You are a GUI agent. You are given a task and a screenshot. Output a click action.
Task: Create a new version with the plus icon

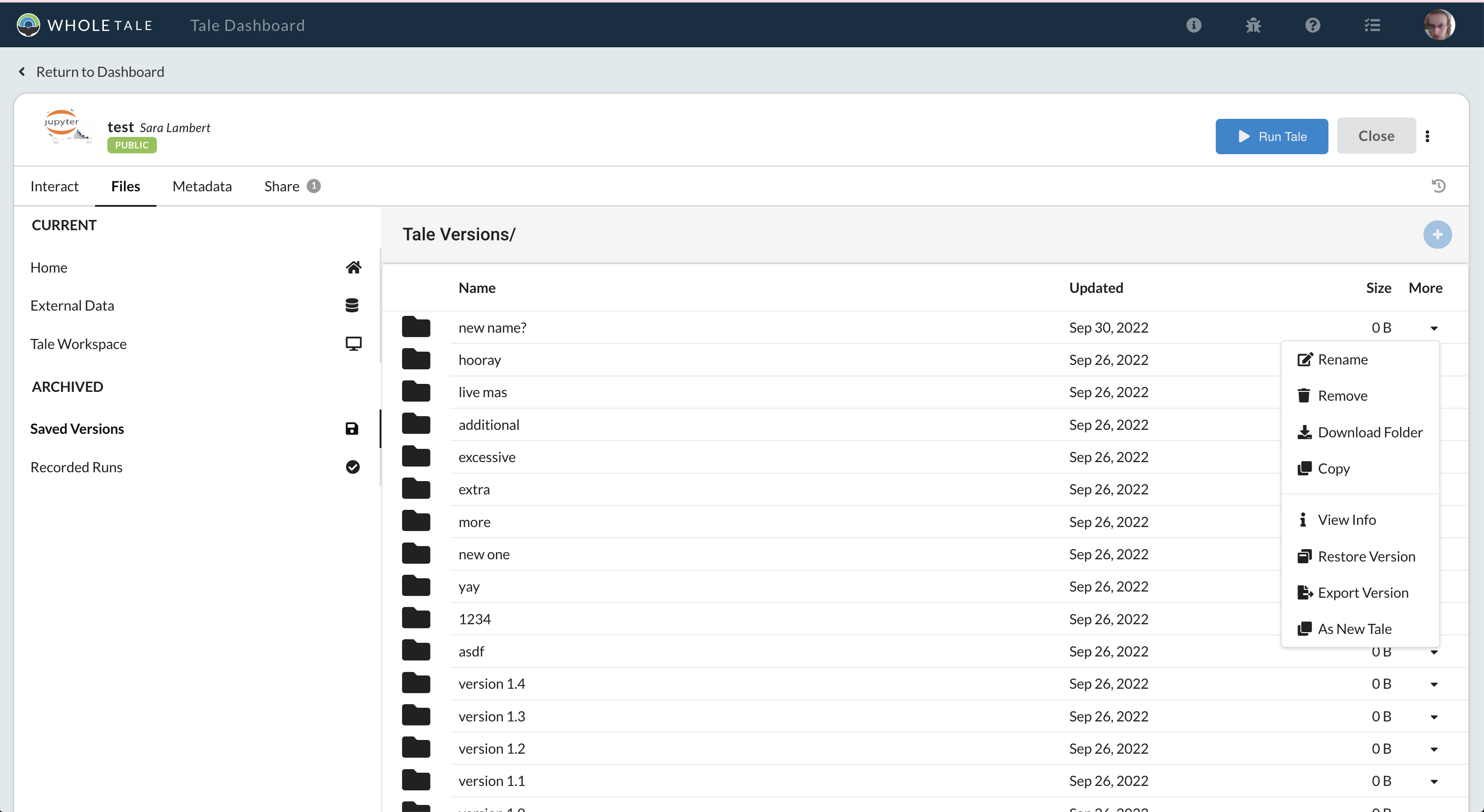click(1437, 235)
